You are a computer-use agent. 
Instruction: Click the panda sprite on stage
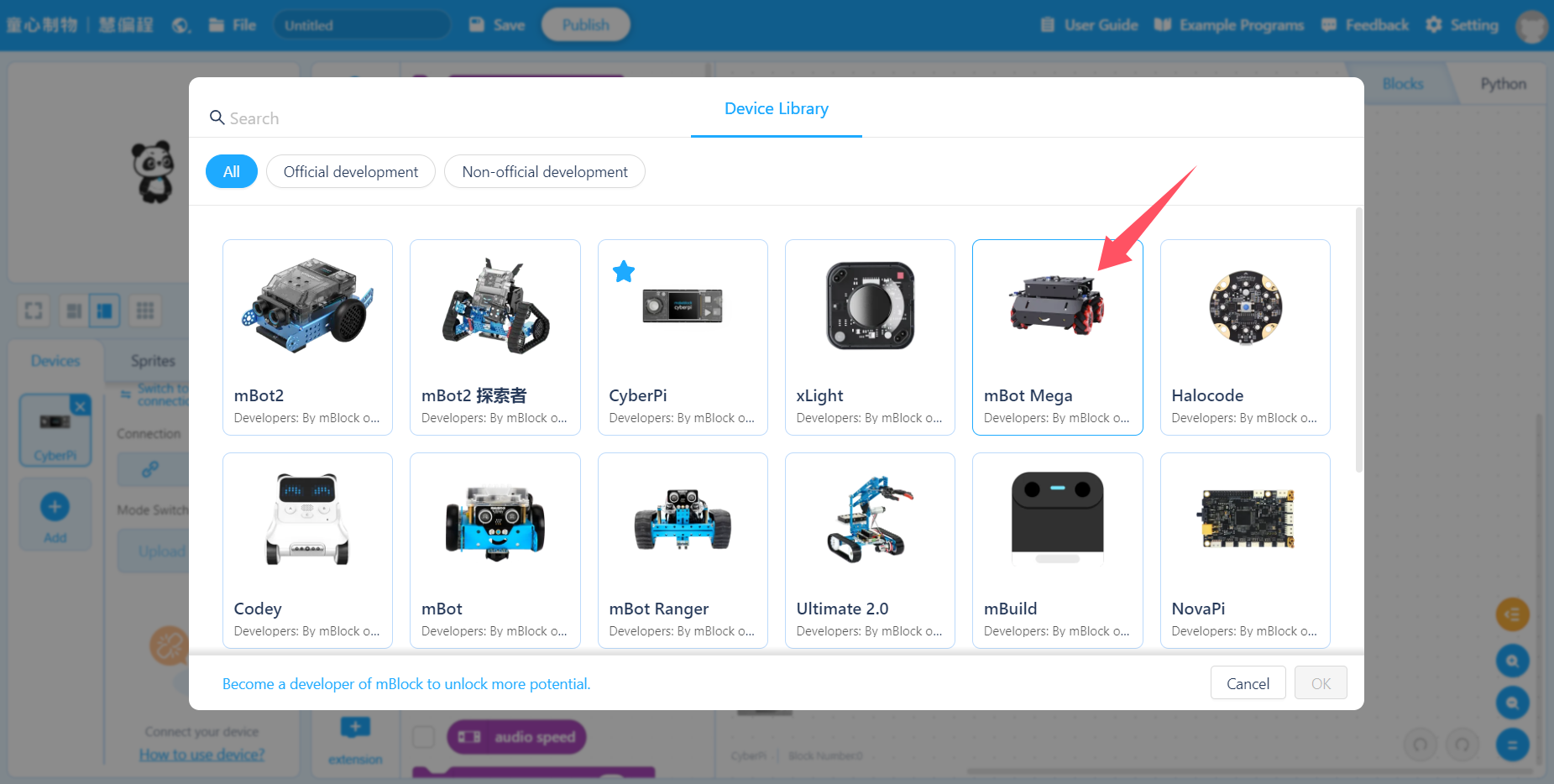154,171
